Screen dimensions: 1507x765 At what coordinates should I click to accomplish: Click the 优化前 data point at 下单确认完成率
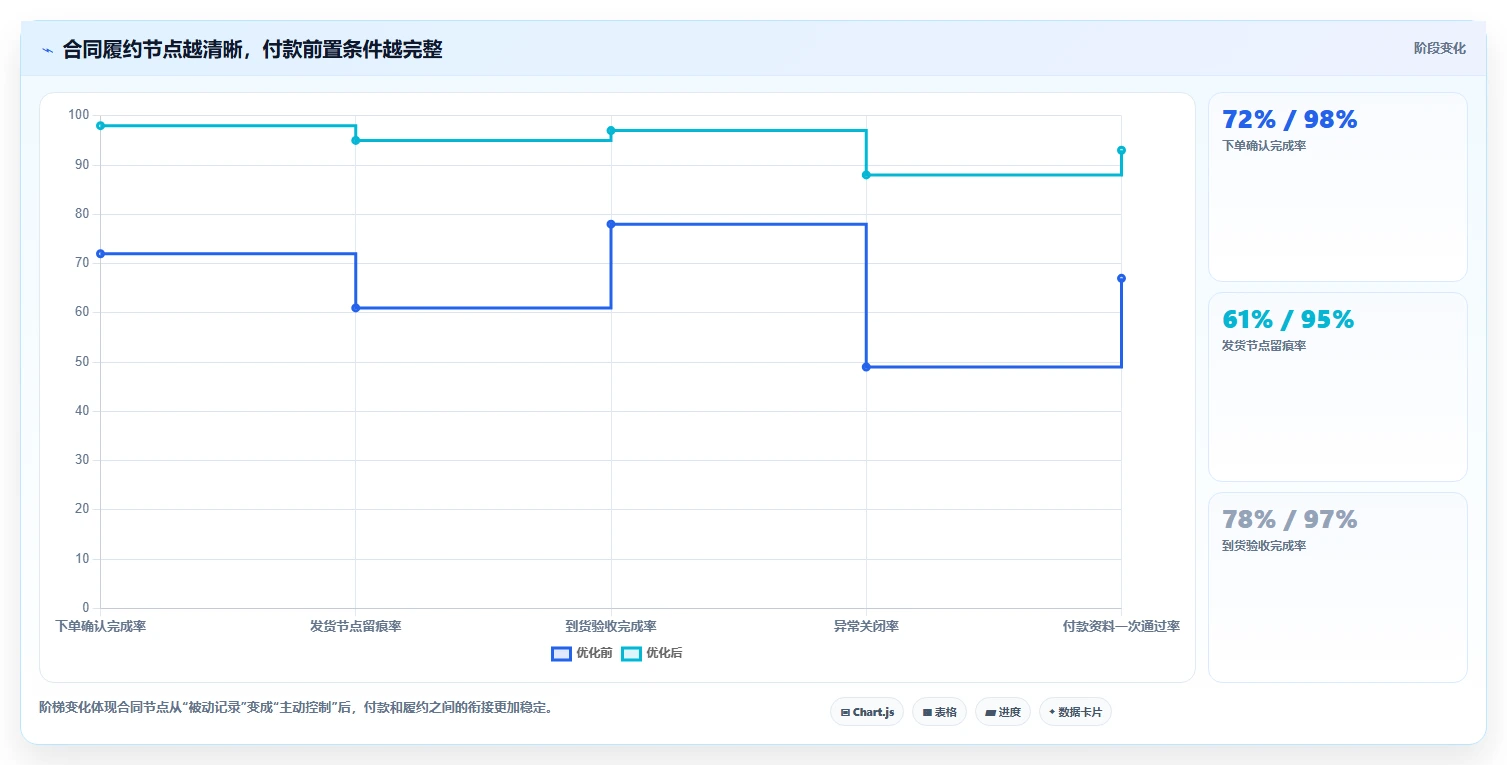pyautogui.click(x=100, y=254)
